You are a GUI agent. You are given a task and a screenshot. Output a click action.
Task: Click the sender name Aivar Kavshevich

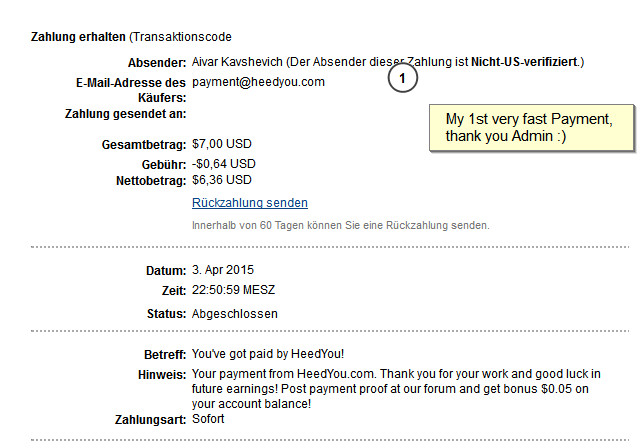click(x=244, y=63)
